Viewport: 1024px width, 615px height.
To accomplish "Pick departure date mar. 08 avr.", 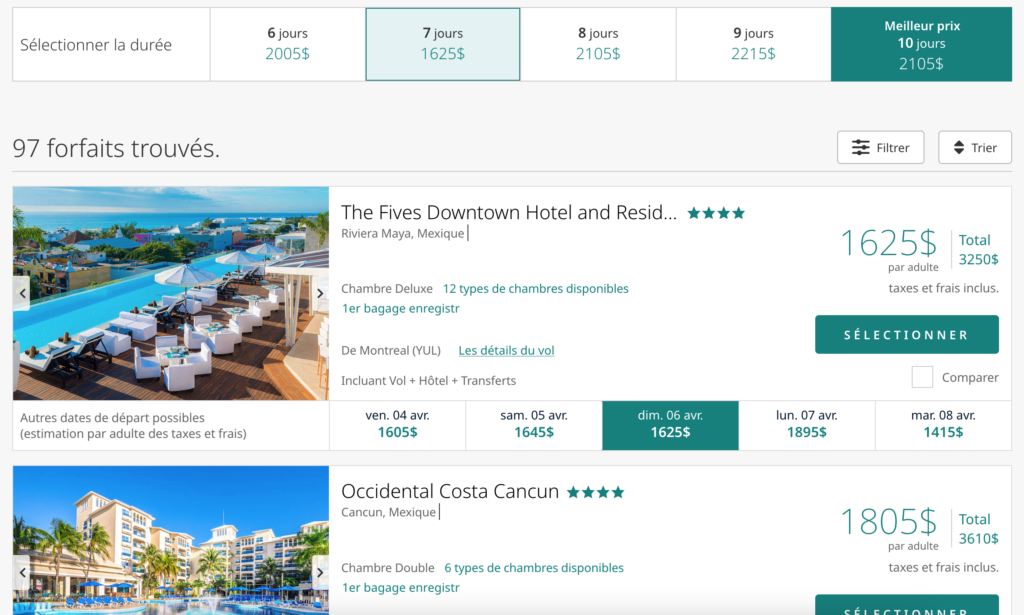I will click(x=943, y=425).
